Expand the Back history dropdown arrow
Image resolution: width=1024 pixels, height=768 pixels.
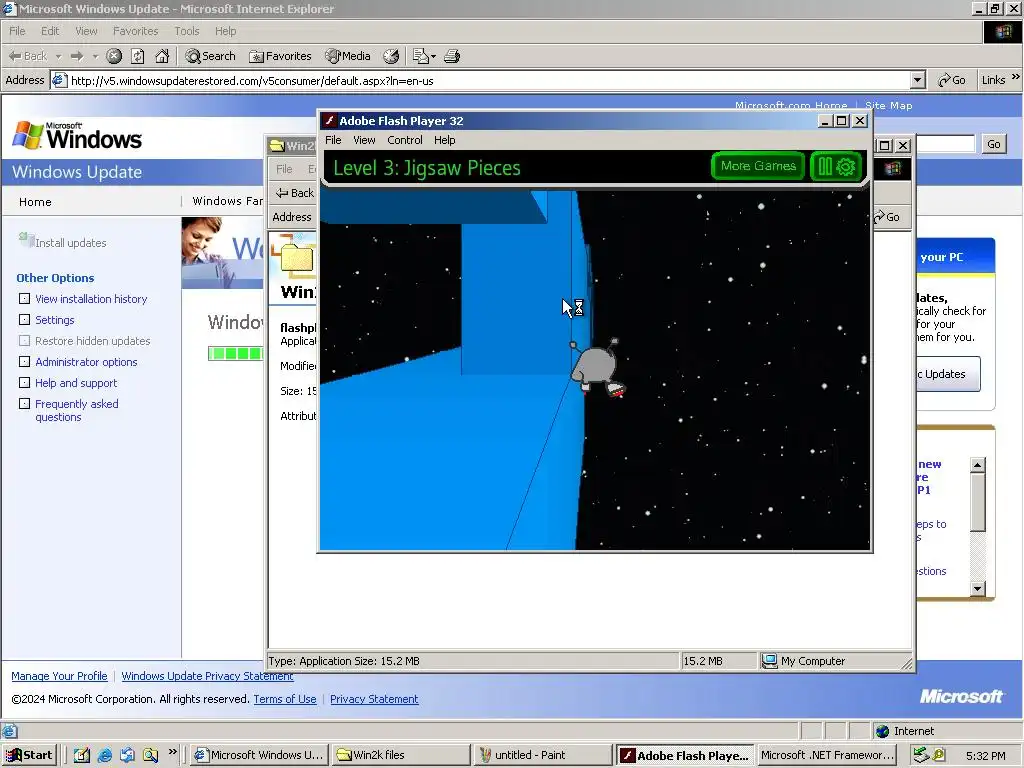pyautogui.click(x=58, y=56)
